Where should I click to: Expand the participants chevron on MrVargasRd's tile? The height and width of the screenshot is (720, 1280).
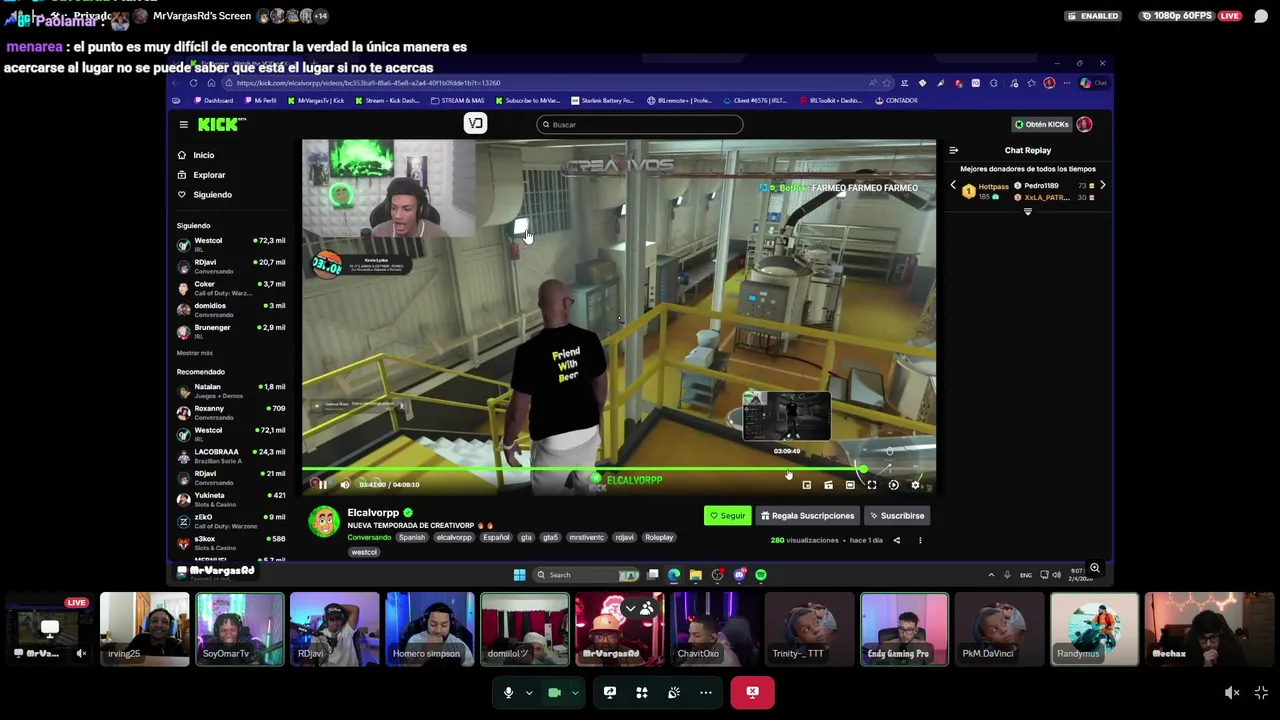(x=630, y=608)
